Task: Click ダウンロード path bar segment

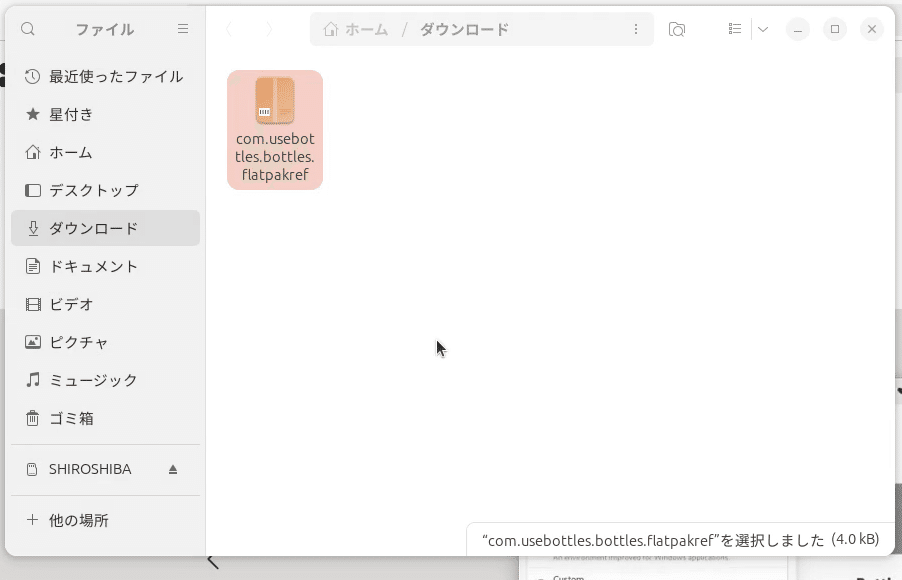Action: pyautogui.click(x=464, y=29)
